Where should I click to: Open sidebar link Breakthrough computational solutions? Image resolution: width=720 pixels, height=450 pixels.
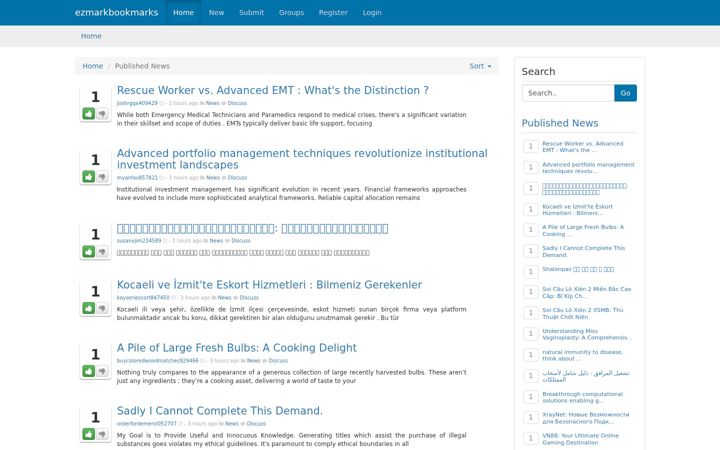pos(583,397)
